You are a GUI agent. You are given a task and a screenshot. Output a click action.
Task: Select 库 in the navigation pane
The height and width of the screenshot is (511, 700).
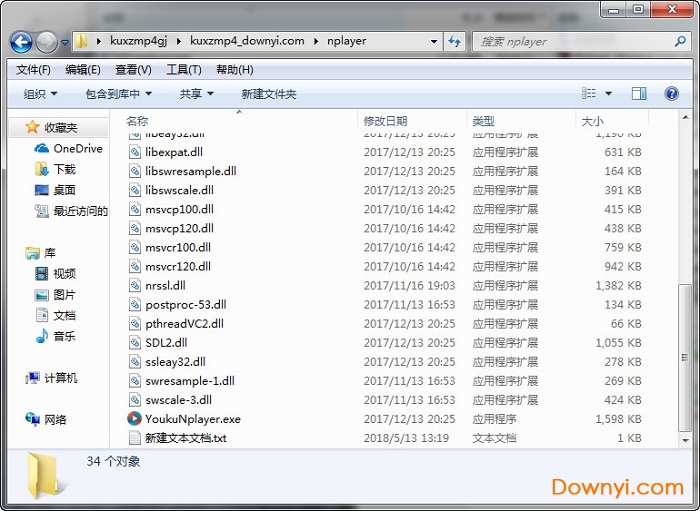(50, 253)
